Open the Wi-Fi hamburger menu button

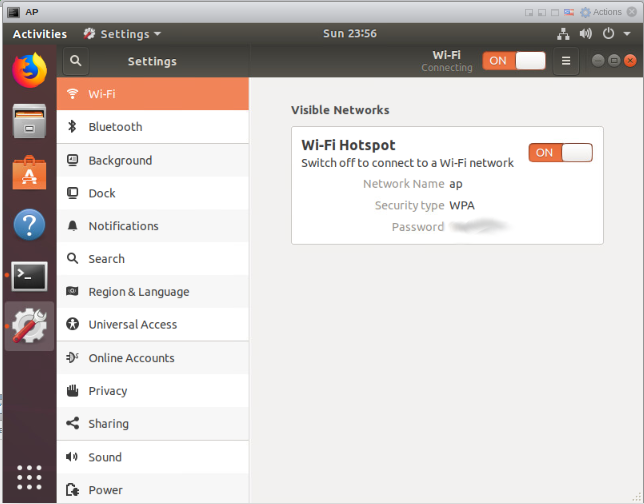tap(565, 61)
